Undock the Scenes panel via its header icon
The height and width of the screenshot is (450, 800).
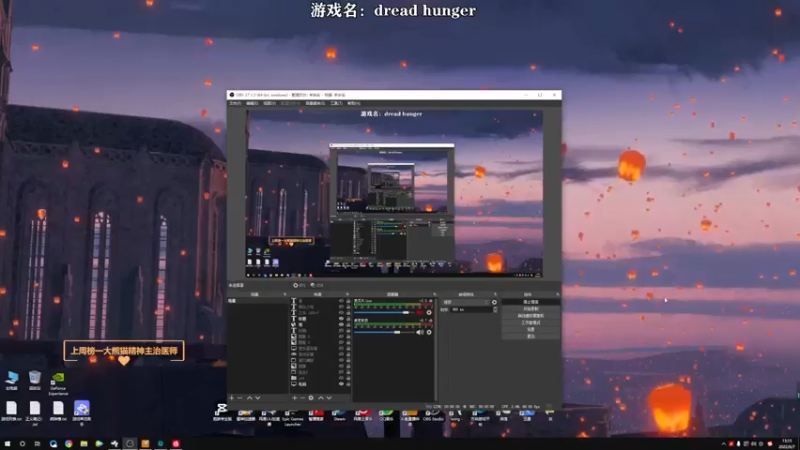click(285, 294)
